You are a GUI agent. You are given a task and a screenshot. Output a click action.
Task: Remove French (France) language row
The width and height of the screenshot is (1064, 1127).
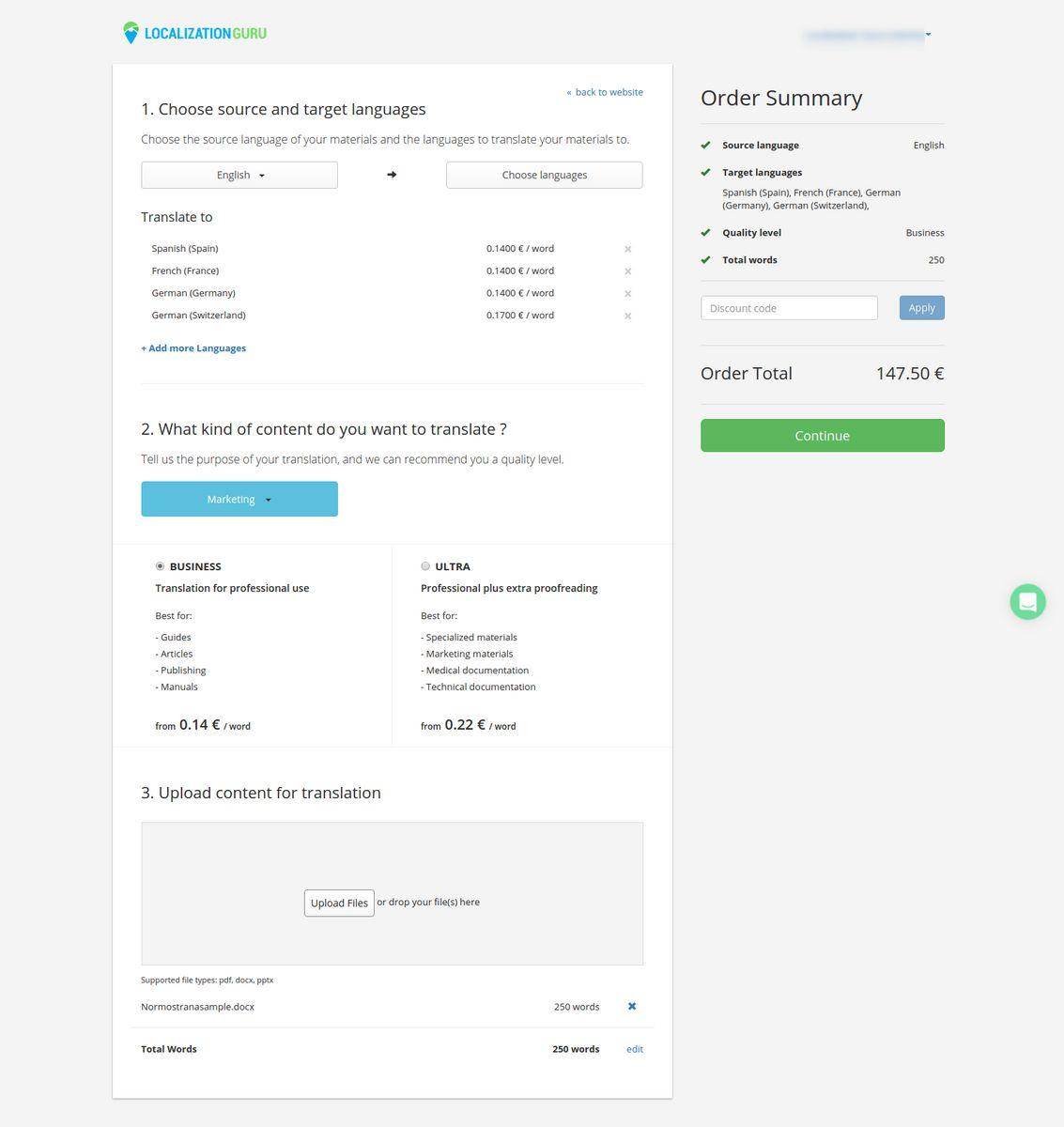(x=628, y=271)
